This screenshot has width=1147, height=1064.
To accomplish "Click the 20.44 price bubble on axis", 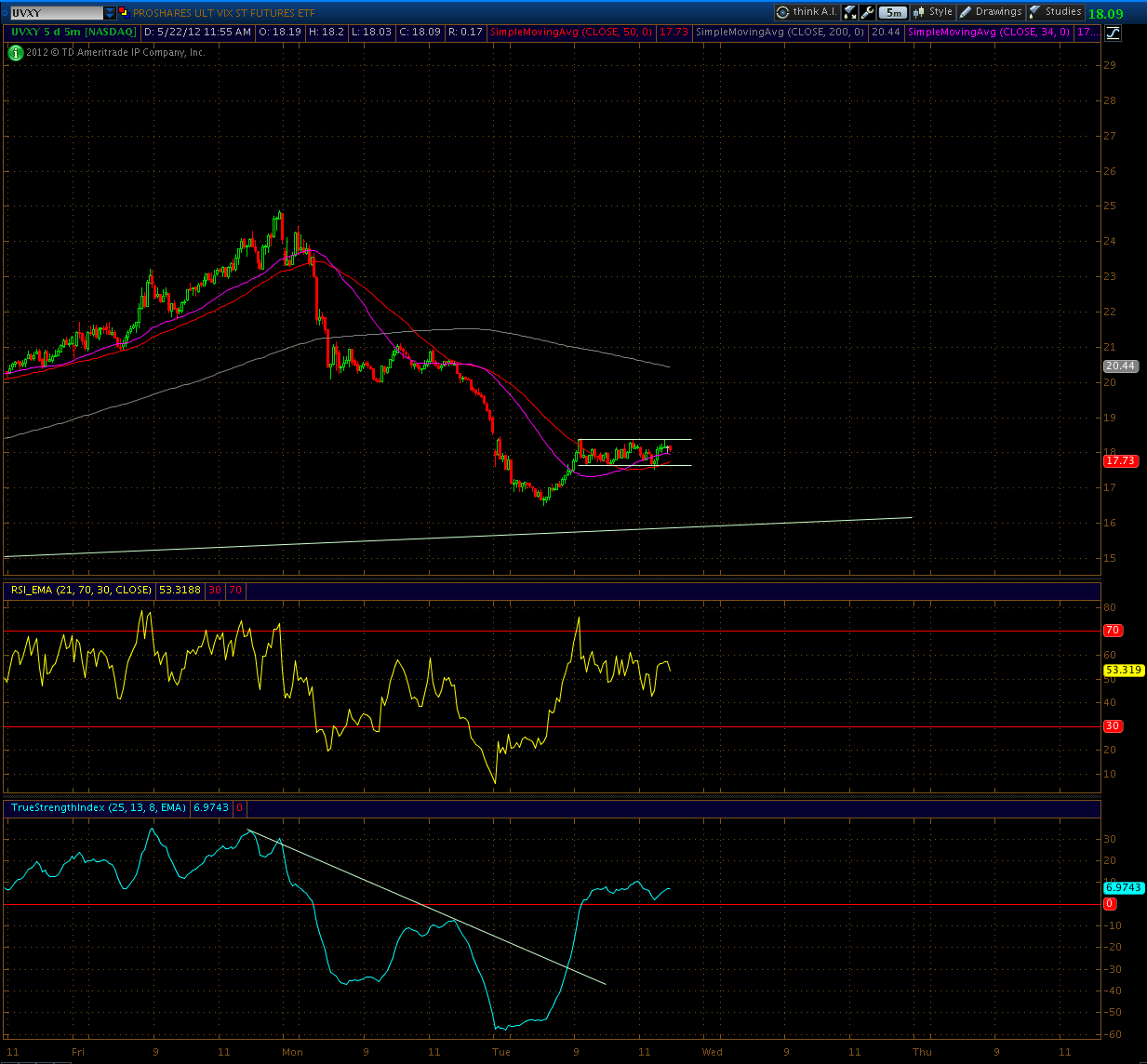I will point(1119,366).
